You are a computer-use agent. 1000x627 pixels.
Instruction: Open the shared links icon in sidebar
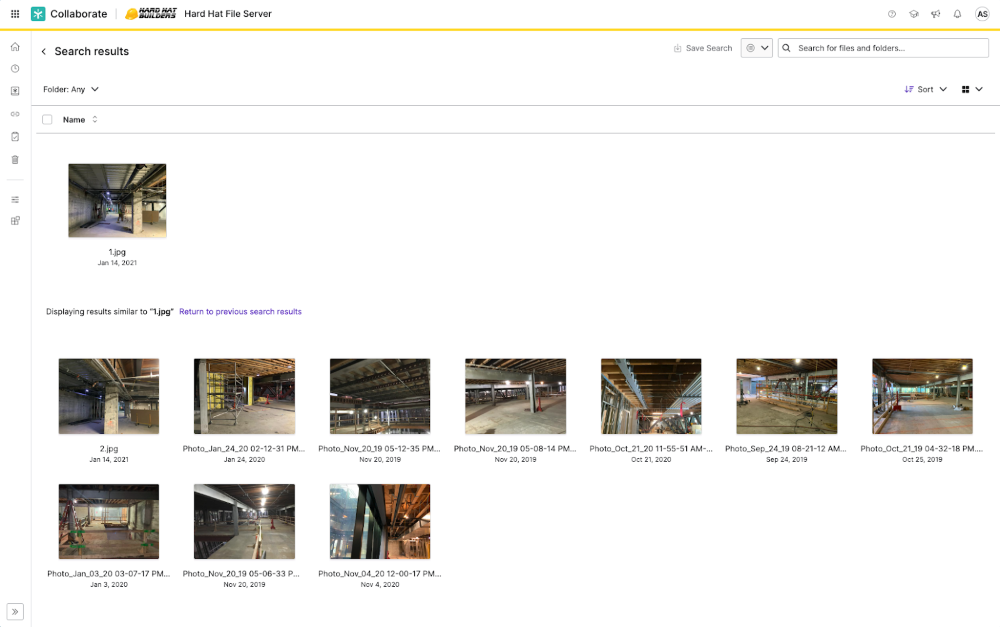(15, 114)
